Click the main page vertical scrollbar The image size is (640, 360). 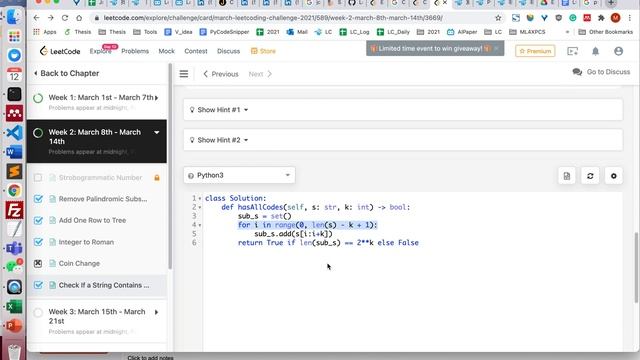point(636,267)
